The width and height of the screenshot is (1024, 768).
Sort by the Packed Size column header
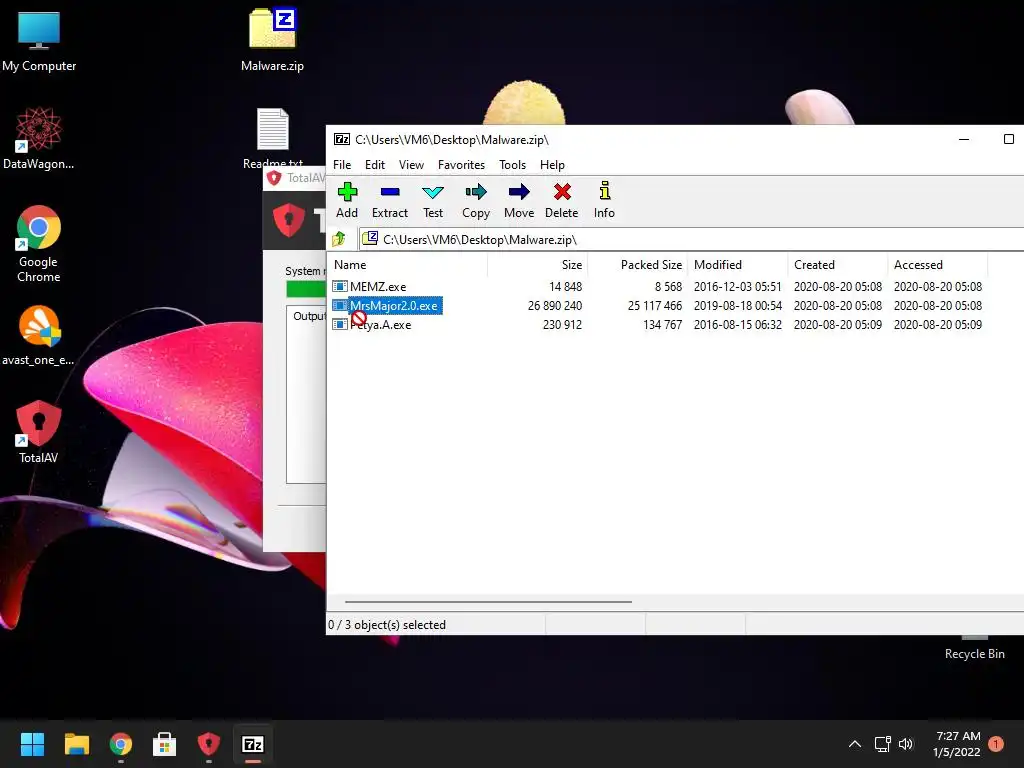point(638,264)
